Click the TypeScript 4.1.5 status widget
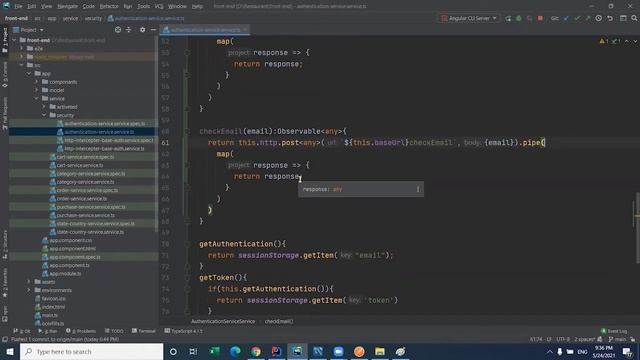The width and height of the screenshot is (640, 360). 183,331
